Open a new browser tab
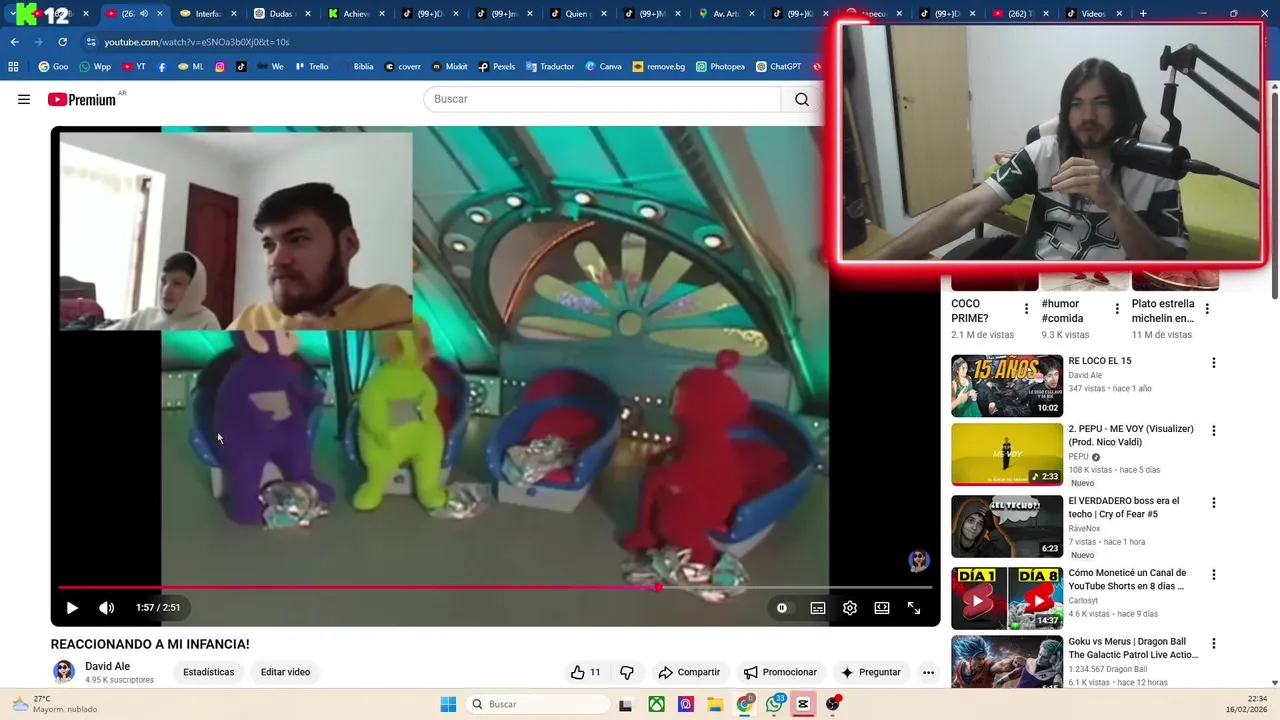 pos(1143,14)
